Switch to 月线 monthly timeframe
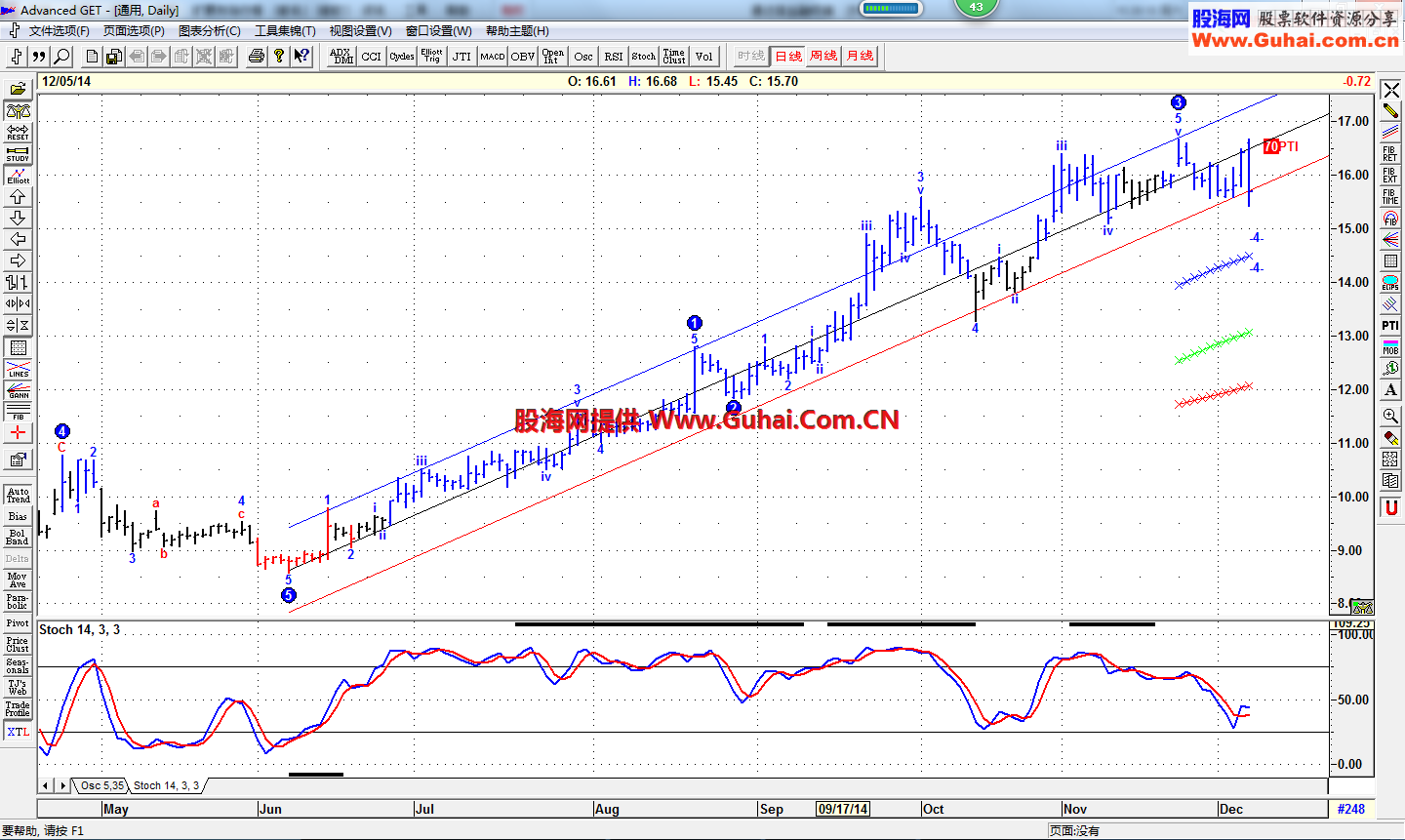Viewport: 1405px width, 840px height. click(x=860, y=56)
